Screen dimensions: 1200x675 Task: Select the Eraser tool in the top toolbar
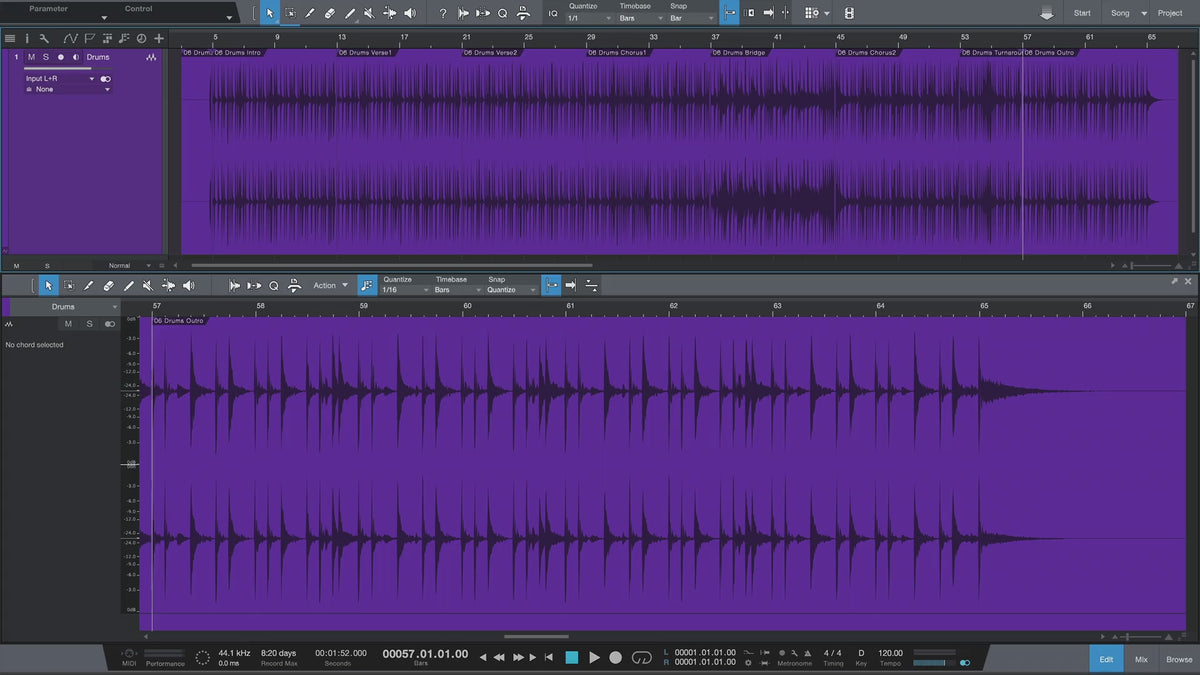pyautogui.click(x=329, y=13)
